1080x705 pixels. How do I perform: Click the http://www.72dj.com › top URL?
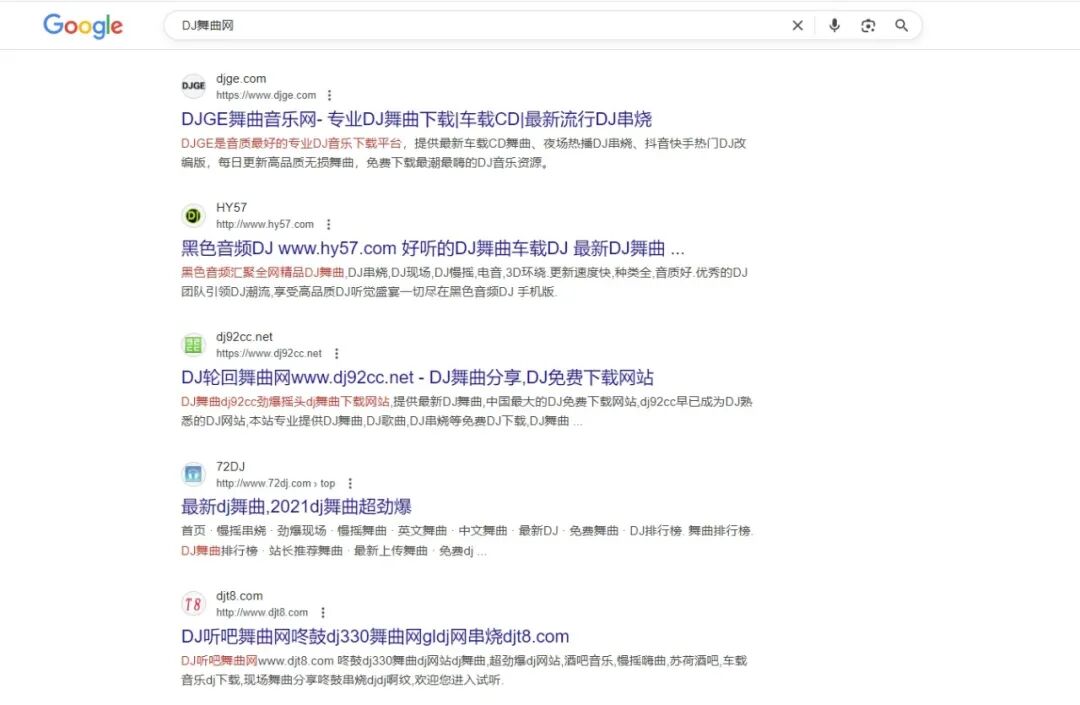pos(276,483)
